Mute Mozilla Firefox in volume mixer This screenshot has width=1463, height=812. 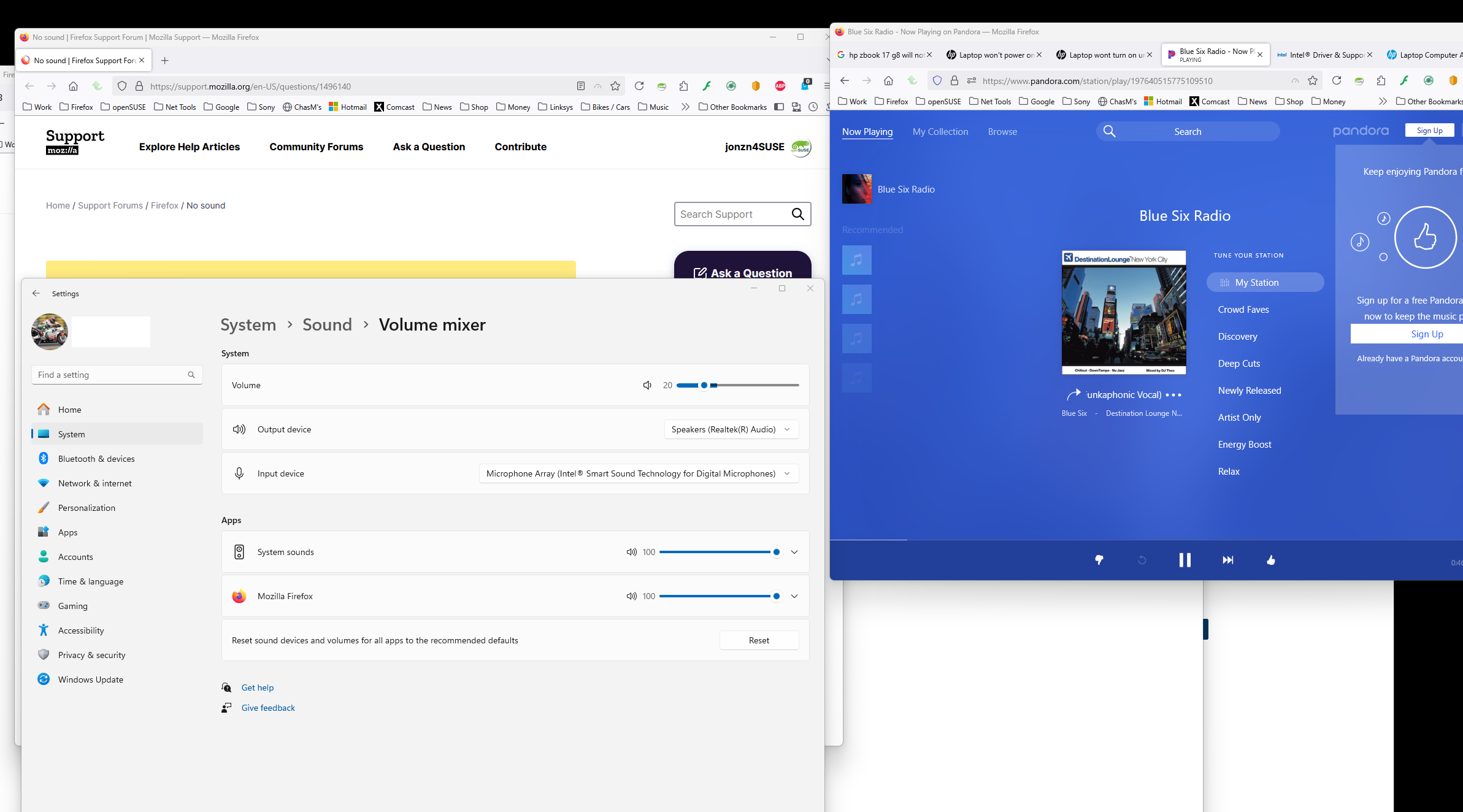tap(631, 596)
